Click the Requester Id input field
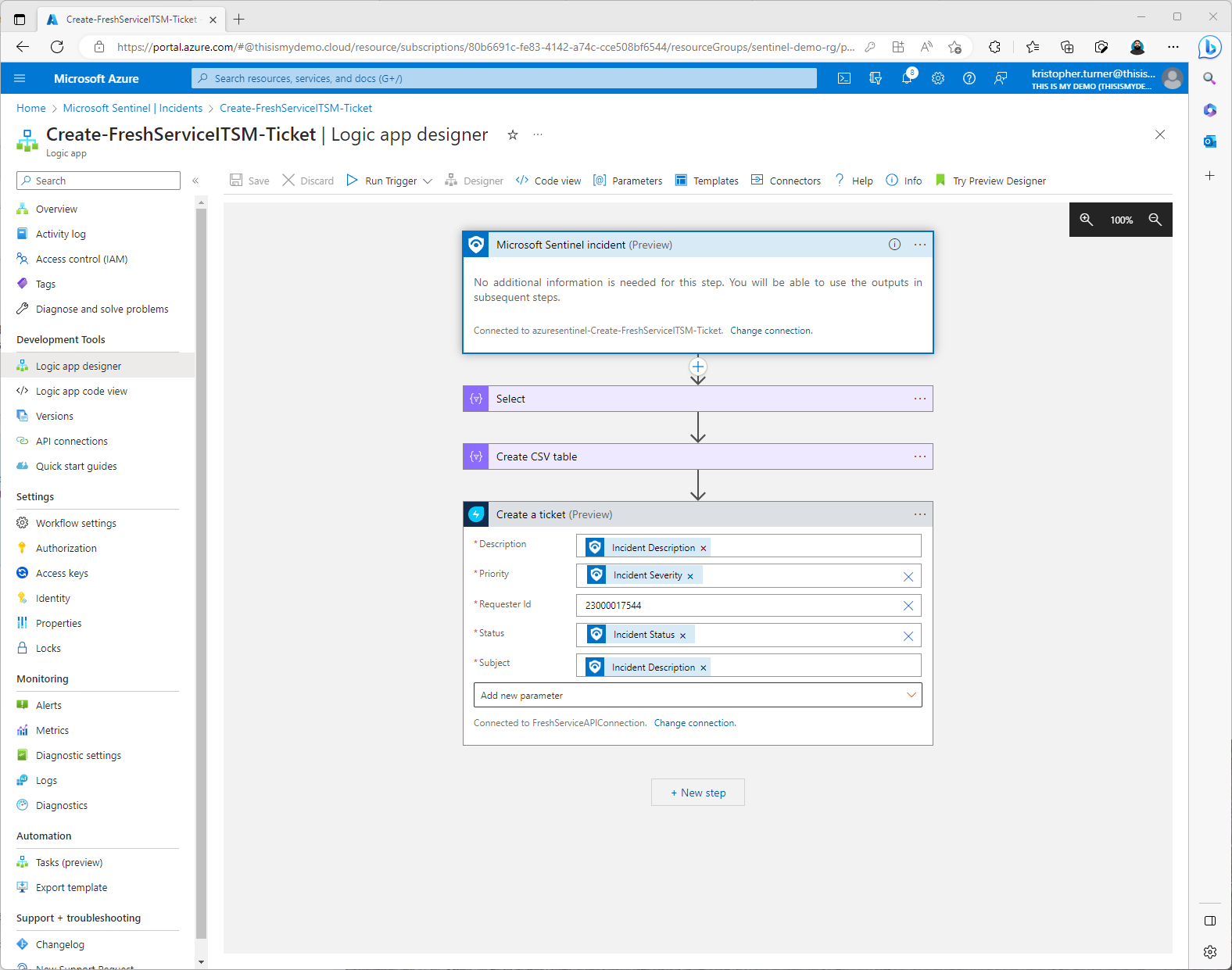Viewport: 1232px width, 970px height. (x=735, y=606)
